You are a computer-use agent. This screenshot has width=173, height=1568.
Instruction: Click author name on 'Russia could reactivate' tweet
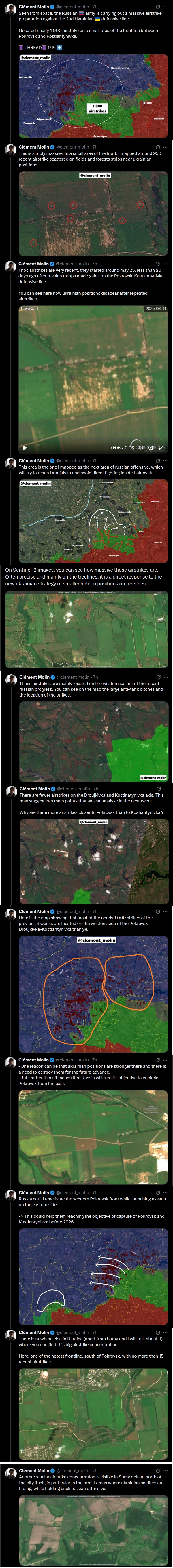point(33,1192)
